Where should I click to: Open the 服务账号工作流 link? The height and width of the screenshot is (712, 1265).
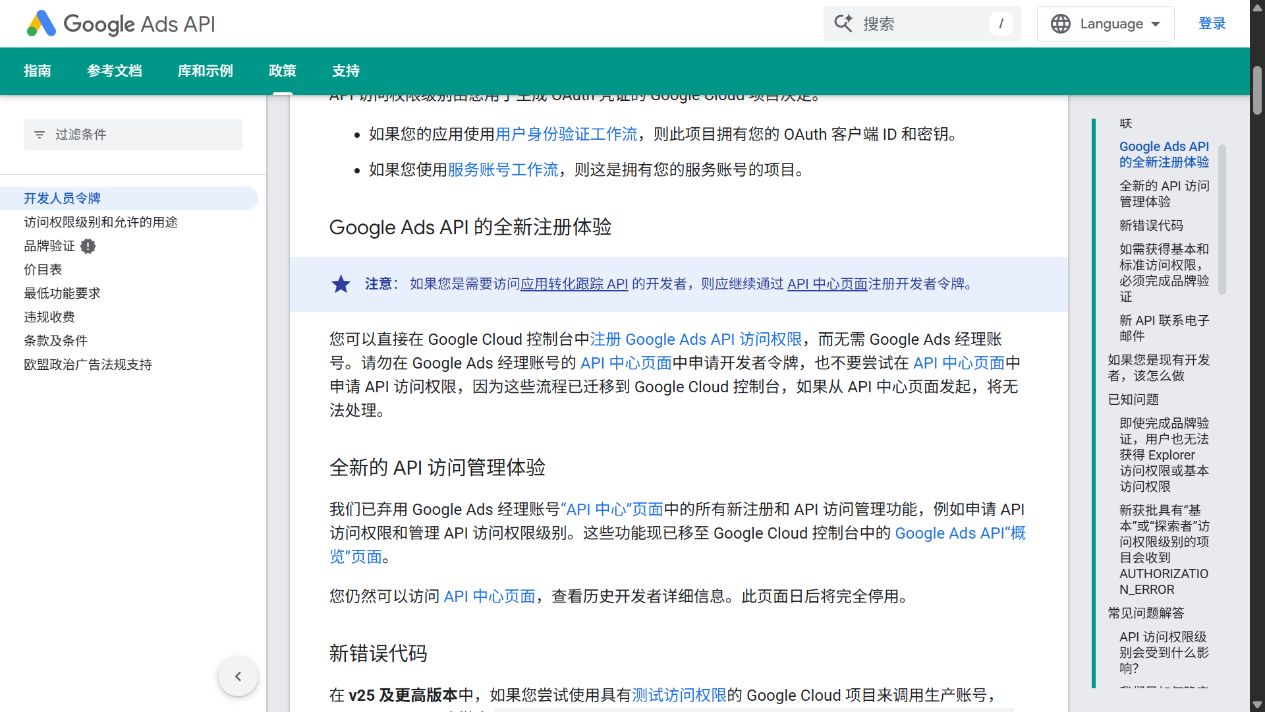tap(502, 170)
